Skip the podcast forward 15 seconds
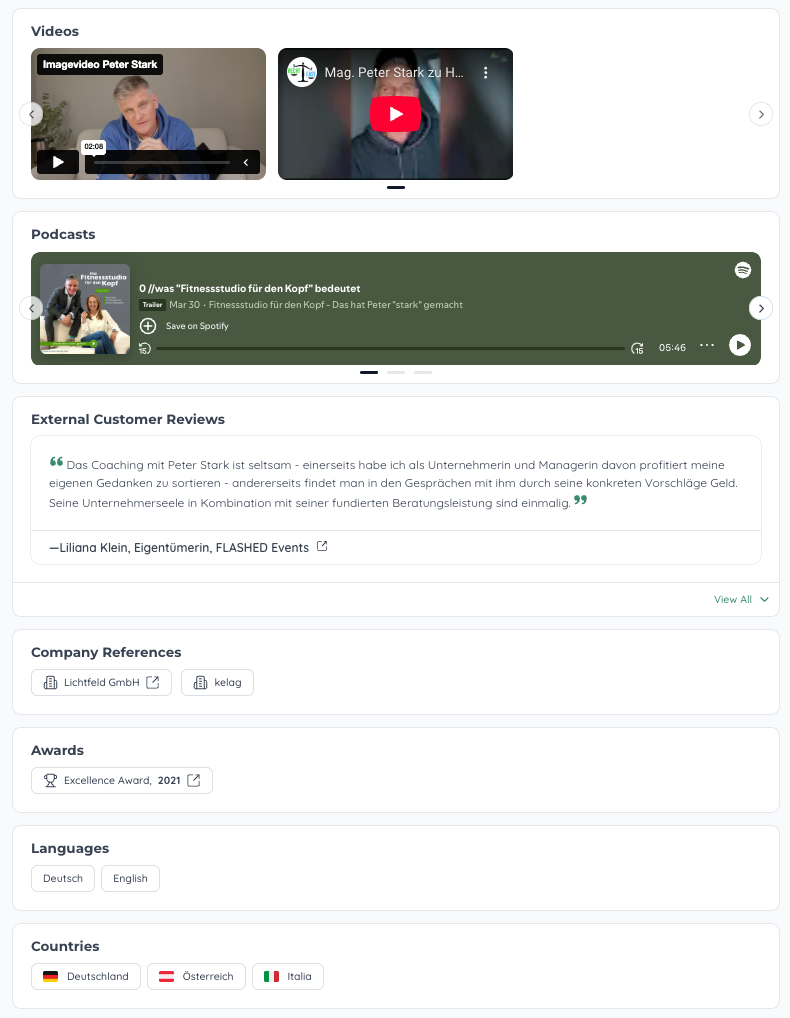Screen dimensions: 790x1018 [x=637, y=348]
